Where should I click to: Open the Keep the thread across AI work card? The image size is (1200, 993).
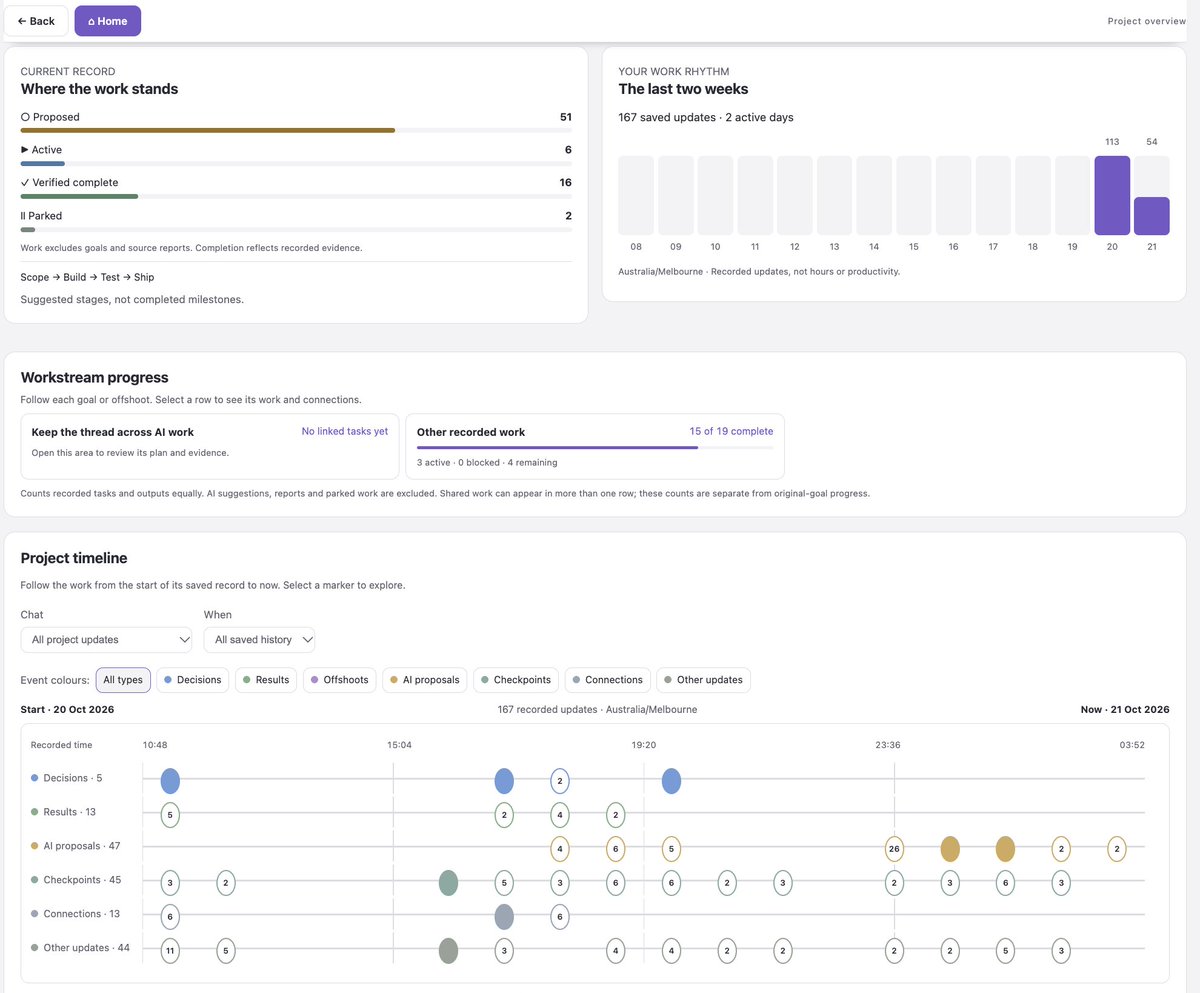(210, 446)
